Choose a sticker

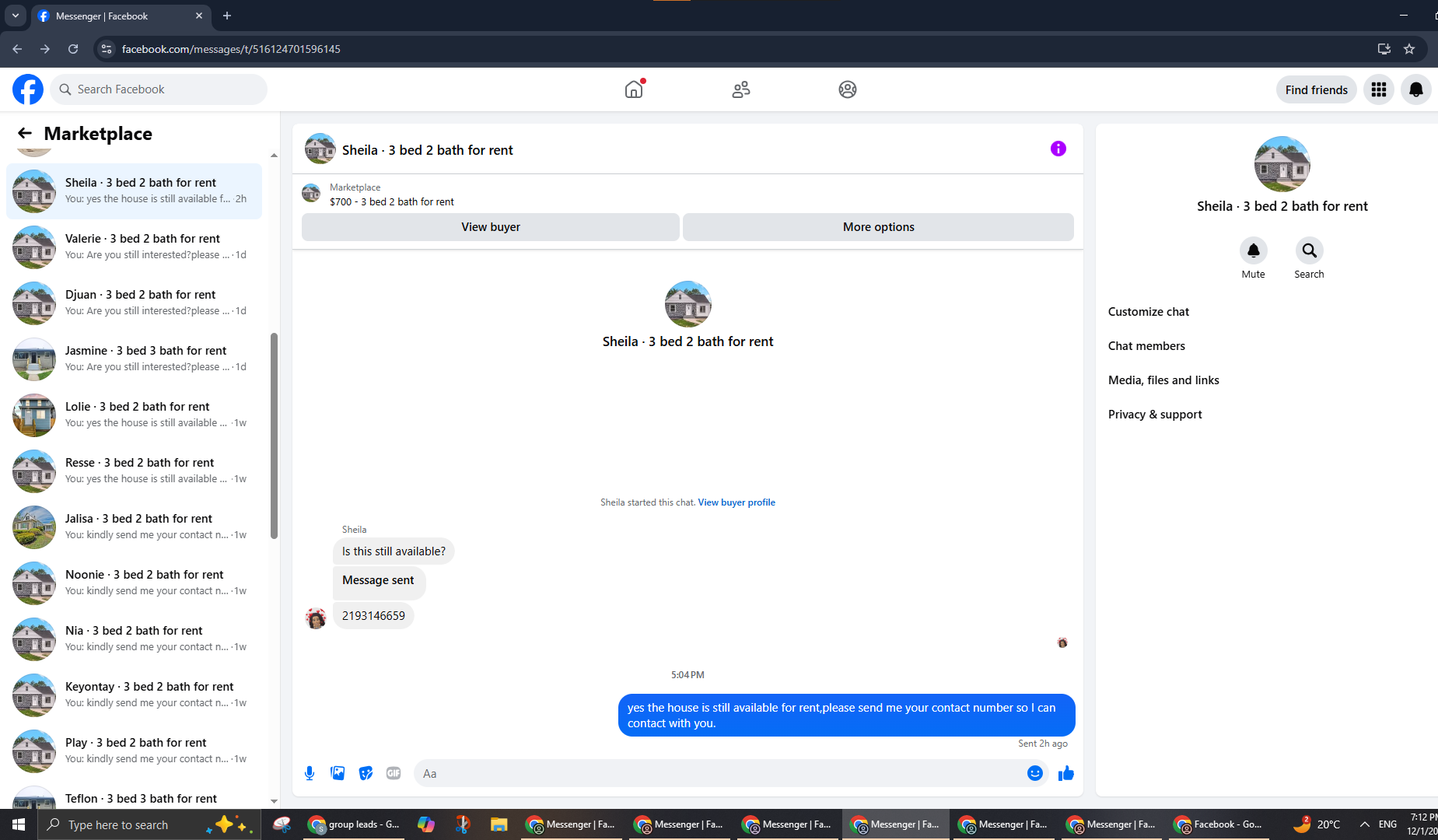pyautogui.click(x=366, y=773)
